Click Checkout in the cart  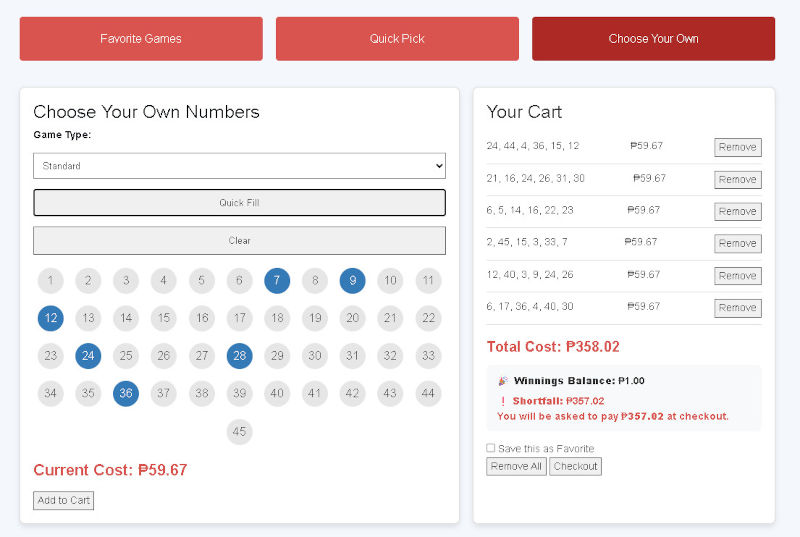[x=575, y=466]
